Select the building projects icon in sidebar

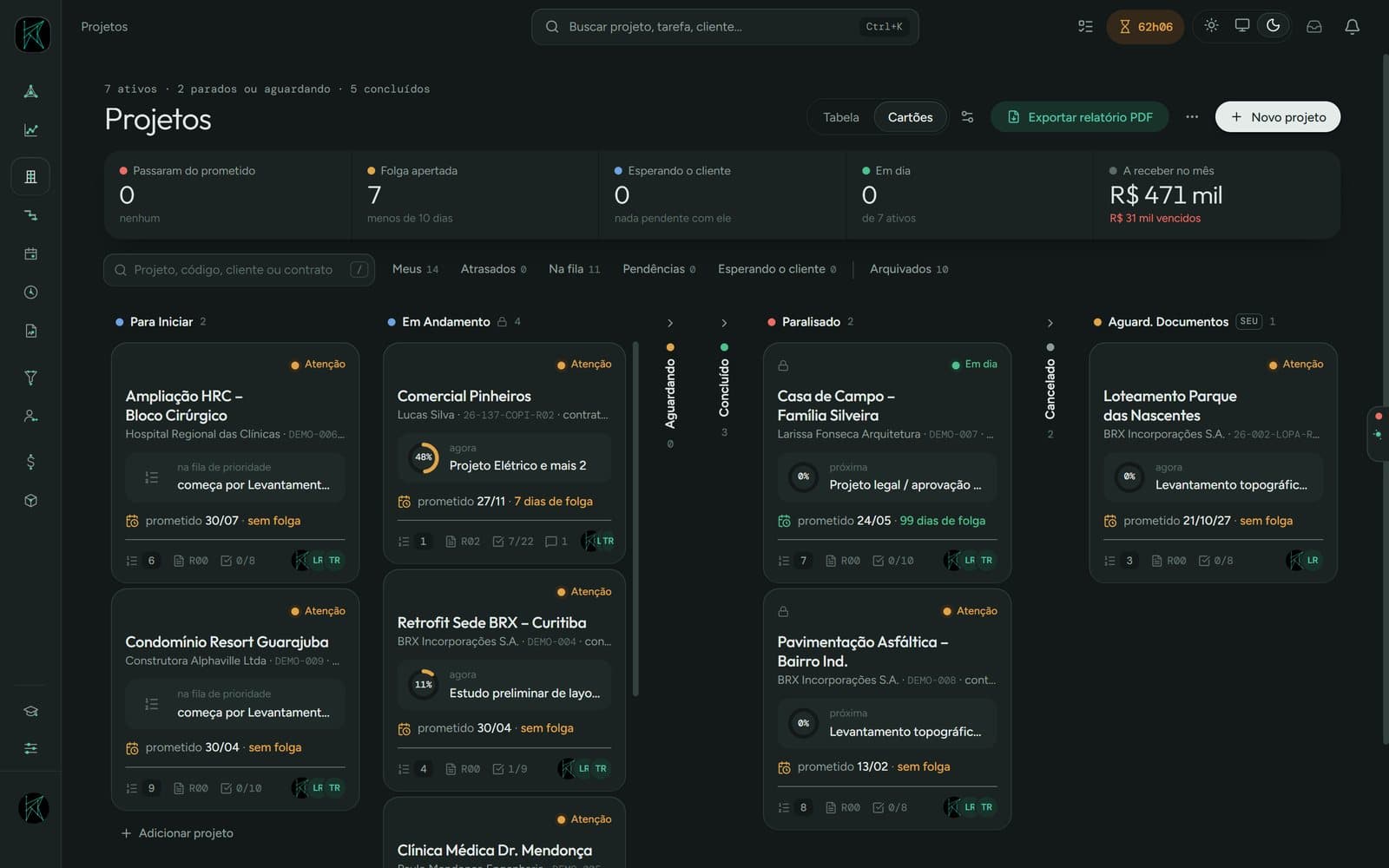(30, 177)
